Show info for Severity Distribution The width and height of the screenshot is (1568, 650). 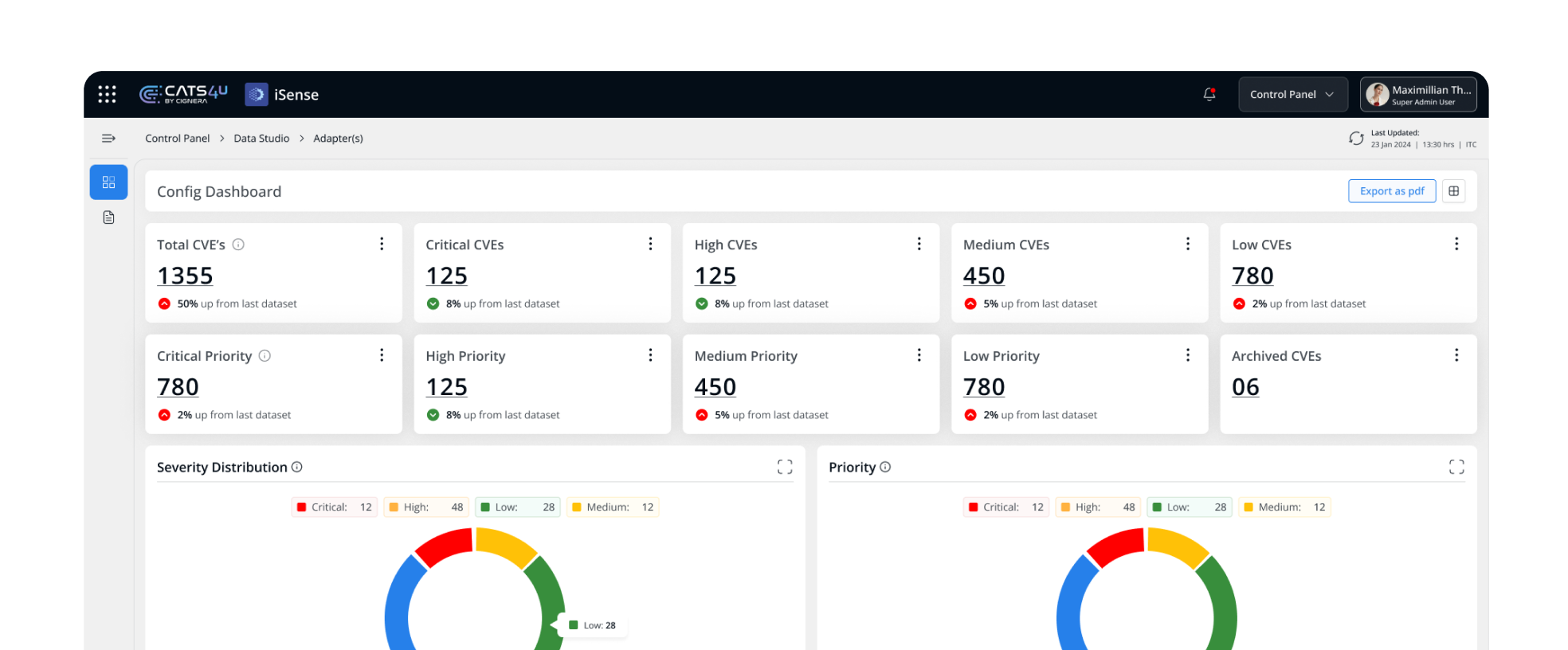coord(297,467)
